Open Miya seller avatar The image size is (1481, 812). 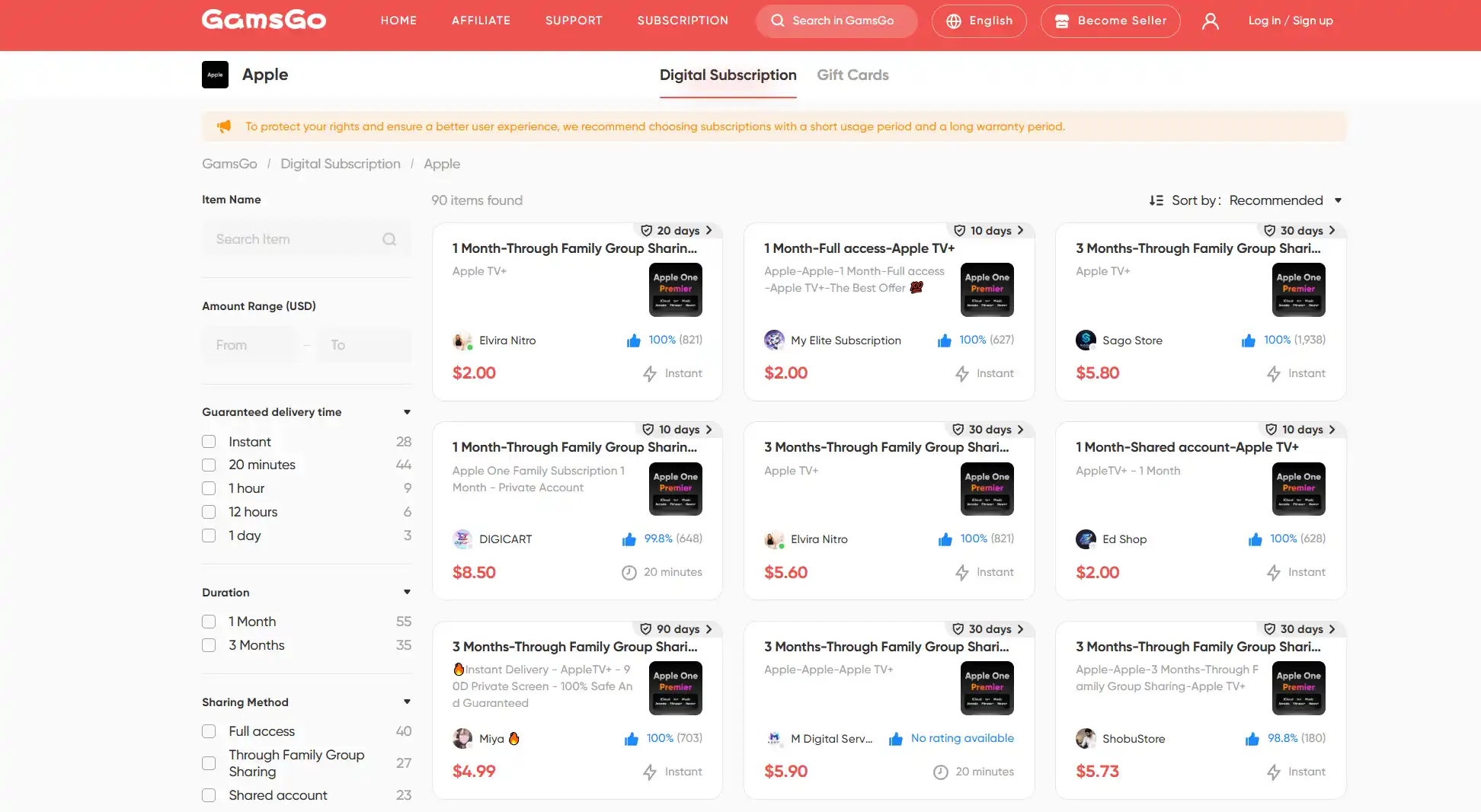click(x=462, y=739)
